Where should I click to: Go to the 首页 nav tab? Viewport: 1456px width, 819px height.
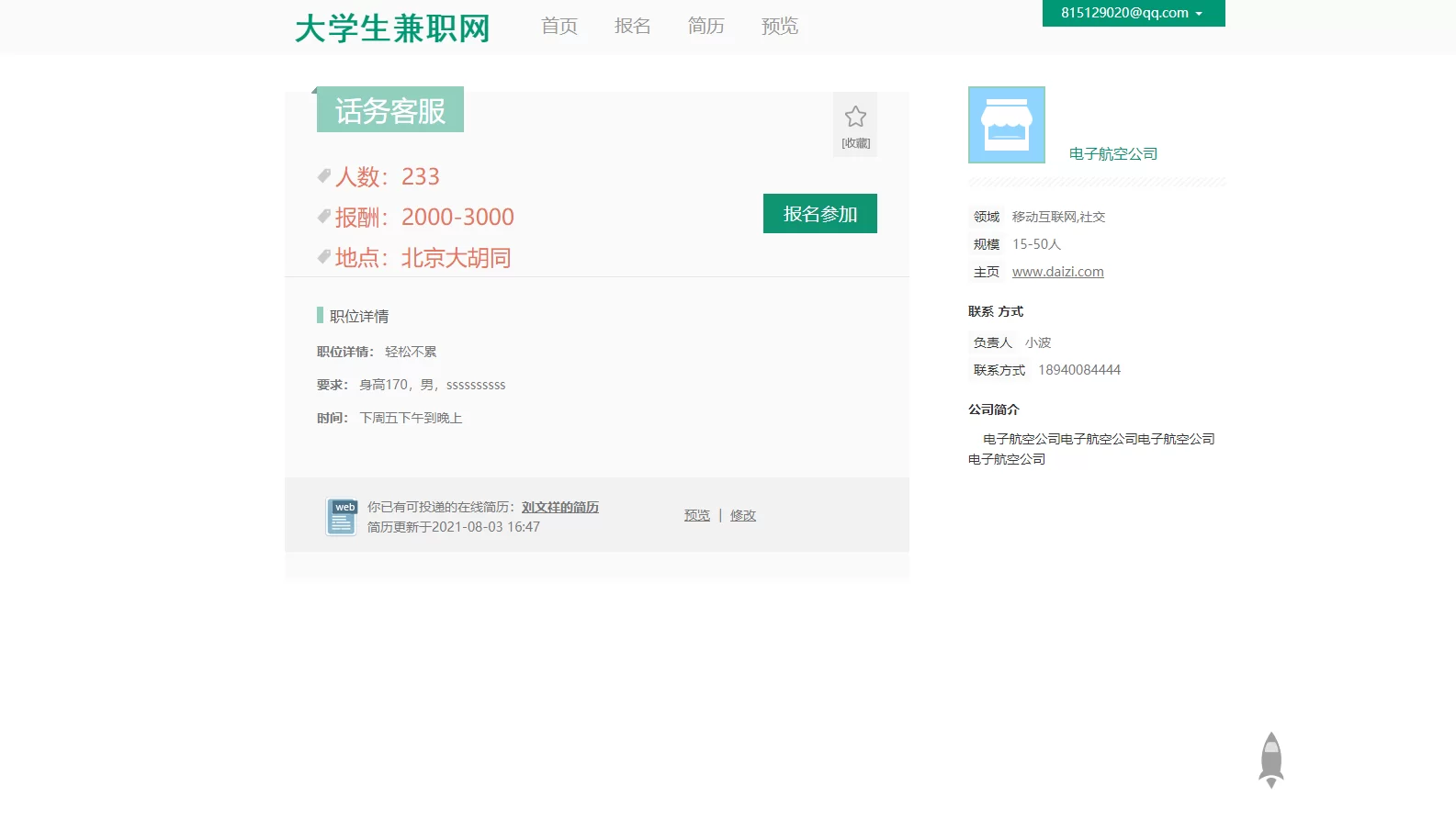pos(559,26)
